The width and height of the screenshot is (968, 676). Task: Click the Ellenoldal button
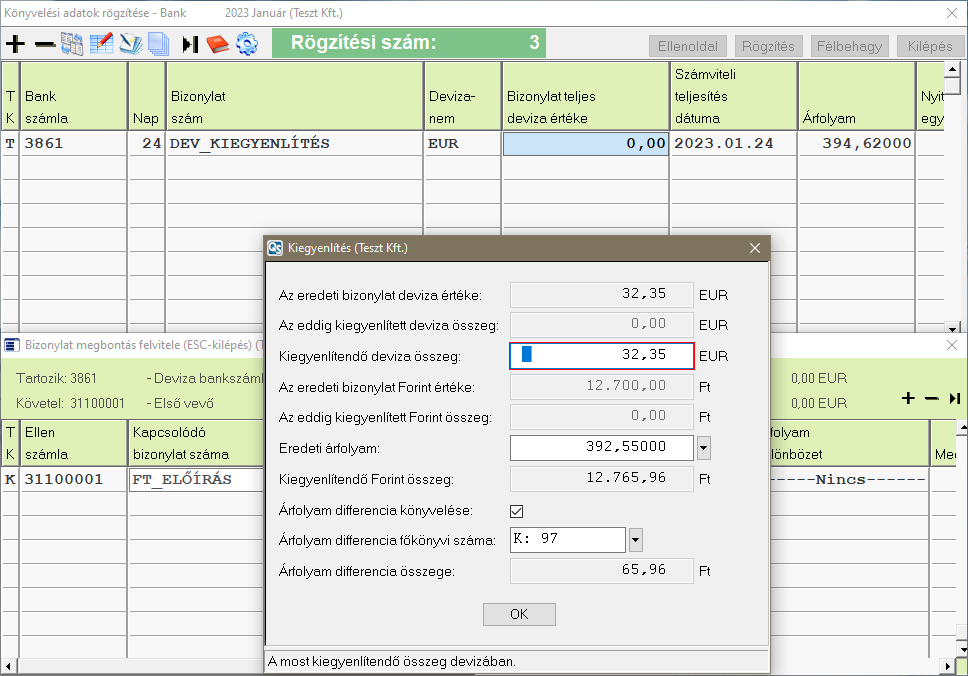coord(687,46)
